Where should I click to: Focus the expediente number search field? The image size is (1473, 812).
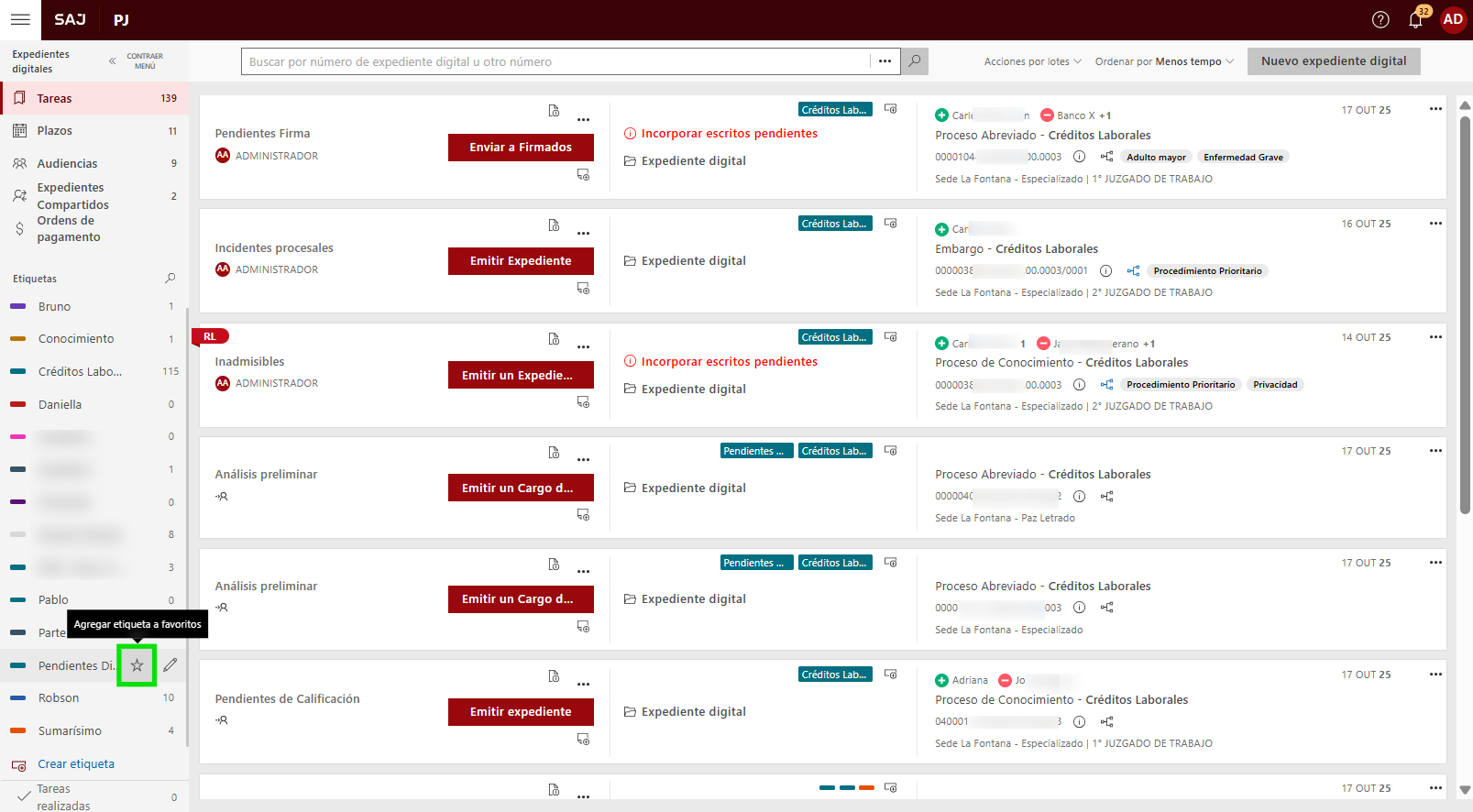click(x=555, y=61)
